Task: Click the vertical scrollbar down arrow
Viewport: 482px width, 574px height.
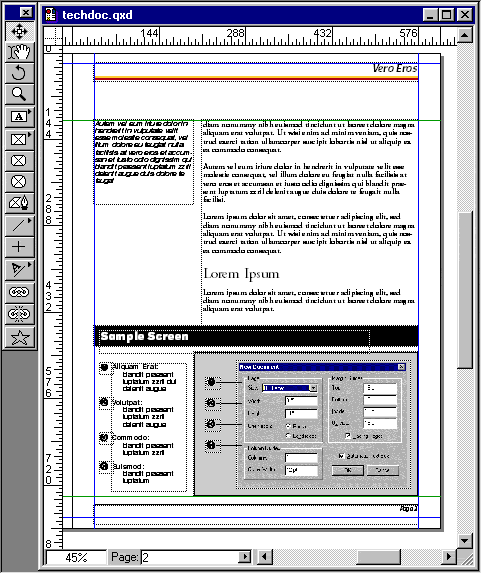Action: (x=465, y=540)
